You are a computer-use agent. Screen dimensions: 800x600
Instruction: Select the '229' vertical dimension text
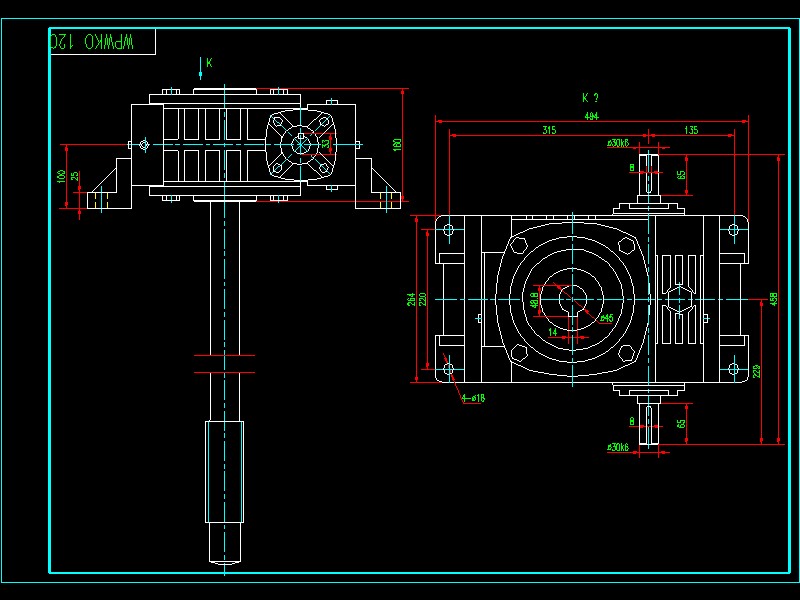tap(757, 371)
